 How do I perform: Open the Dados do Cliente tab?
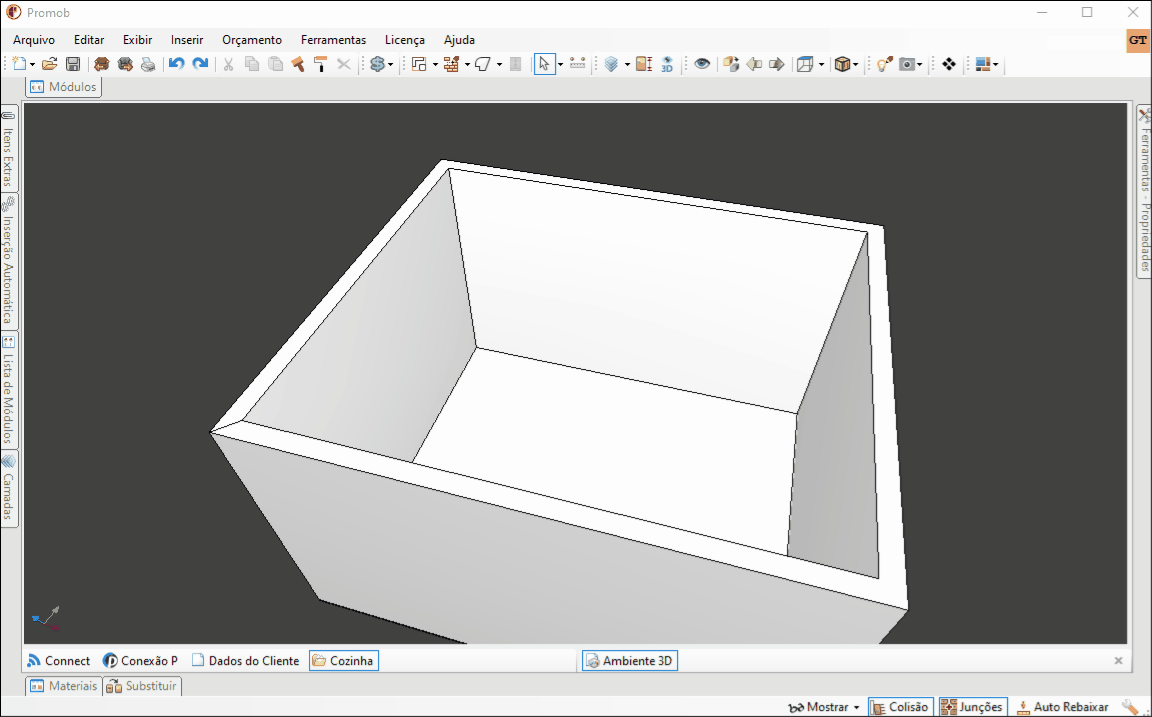click(x=245, y=660)
